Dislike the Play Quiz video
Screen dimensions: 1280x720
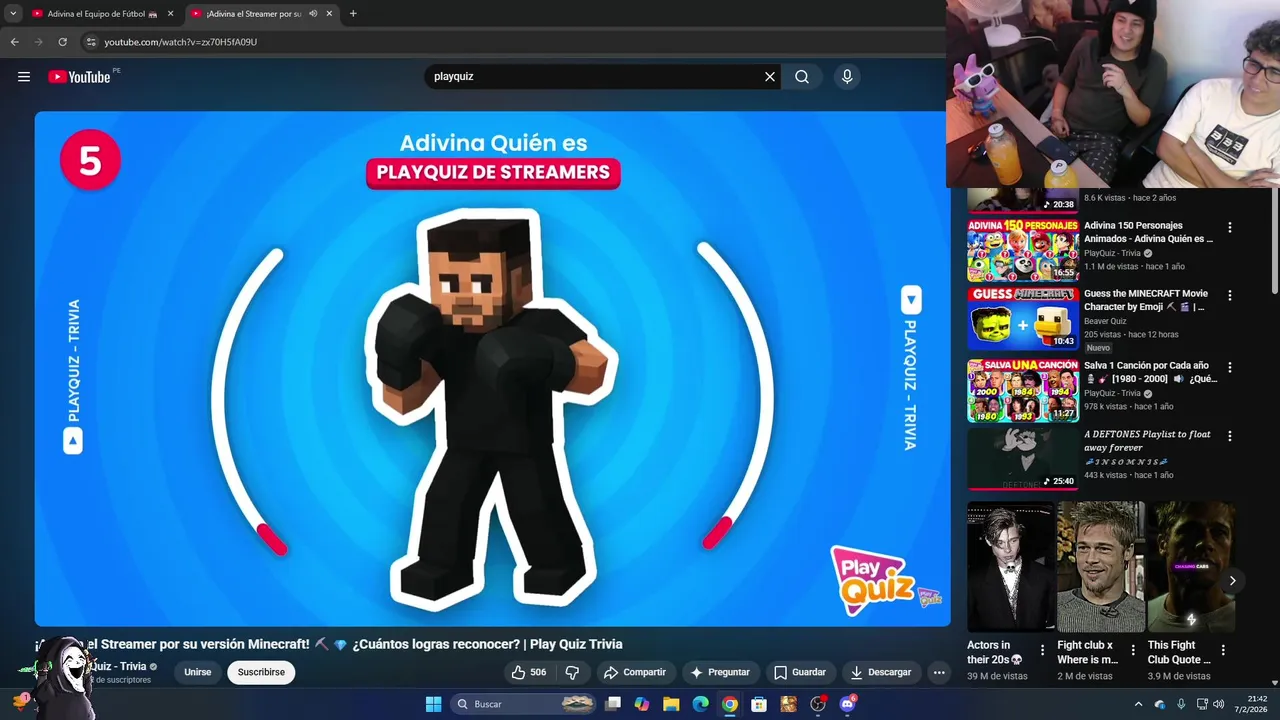click(573, 672)
